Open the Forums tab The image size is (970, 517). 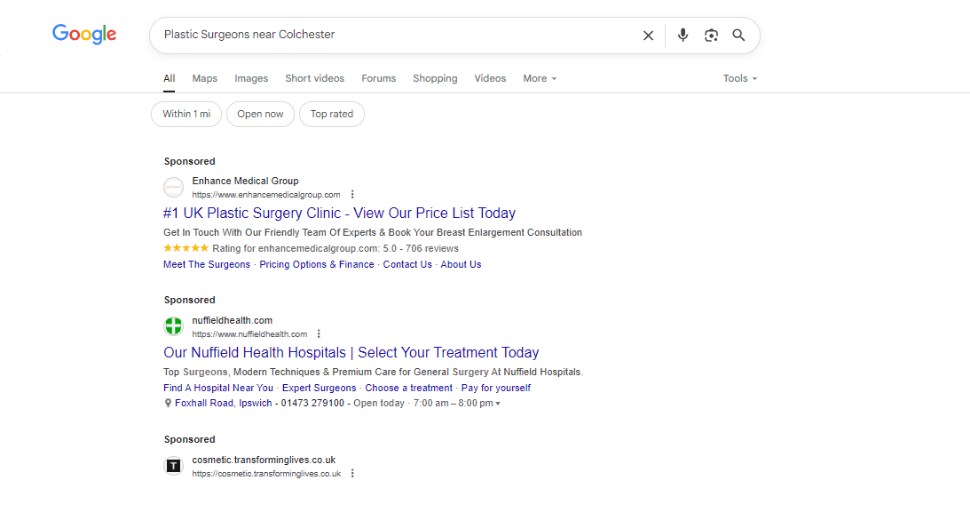379,79
